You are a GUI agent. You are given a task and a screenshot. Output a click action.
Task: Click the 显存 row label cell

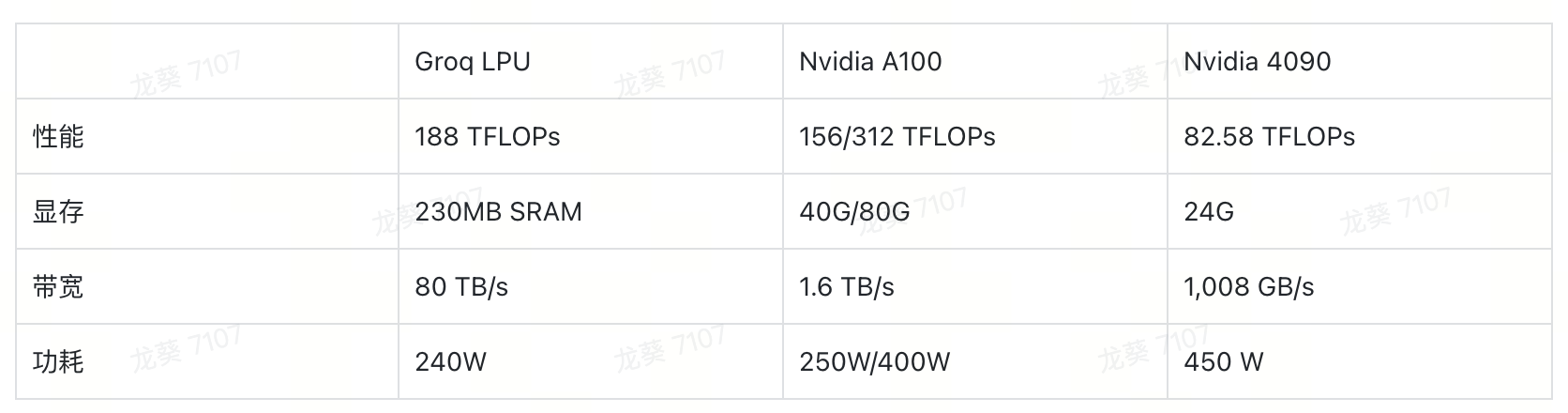point(207,211)
